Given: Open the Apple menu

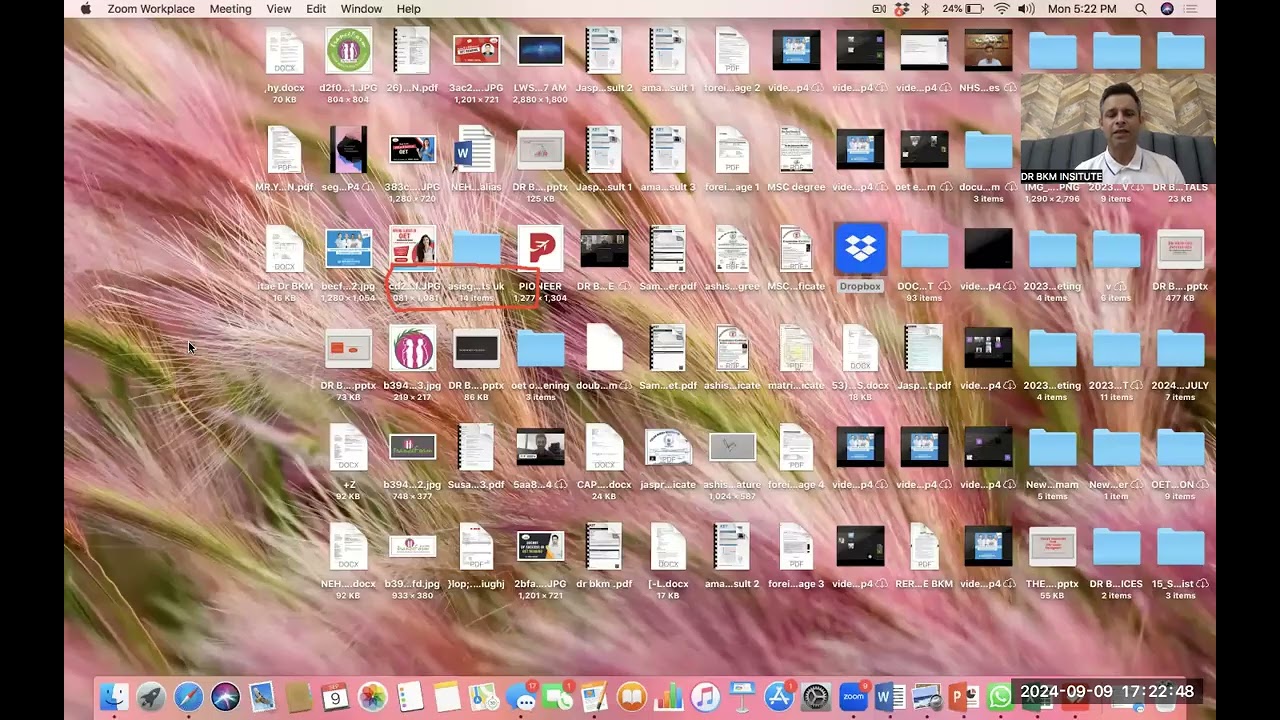Looking at the screenshot, I should (85, 9).
